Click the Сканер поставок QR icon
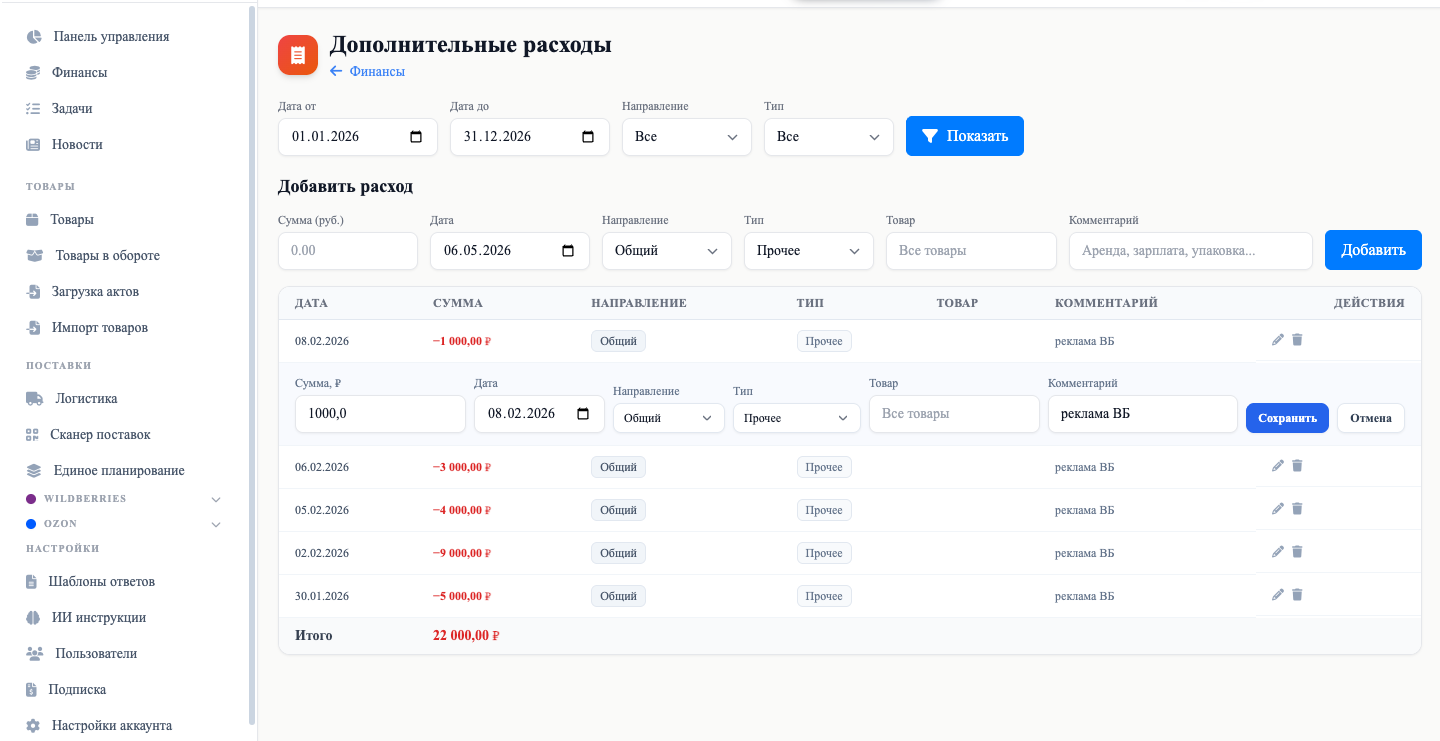Image resolution: width=1440 pixels, height=741 pixels. (32, 435)
